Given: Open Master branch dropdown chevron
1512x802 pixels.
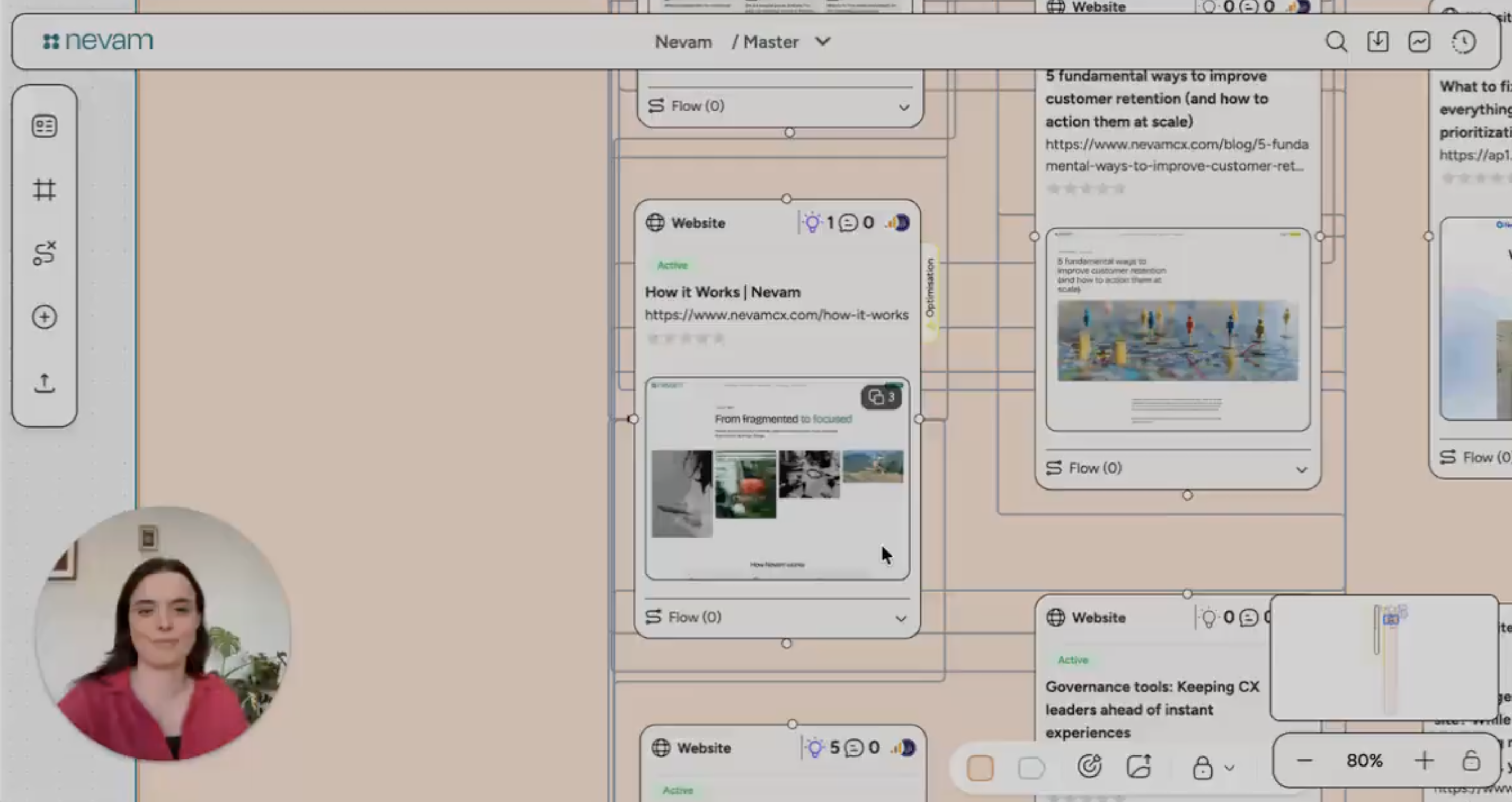Looking at the screenshot, I should pos(823,42).
